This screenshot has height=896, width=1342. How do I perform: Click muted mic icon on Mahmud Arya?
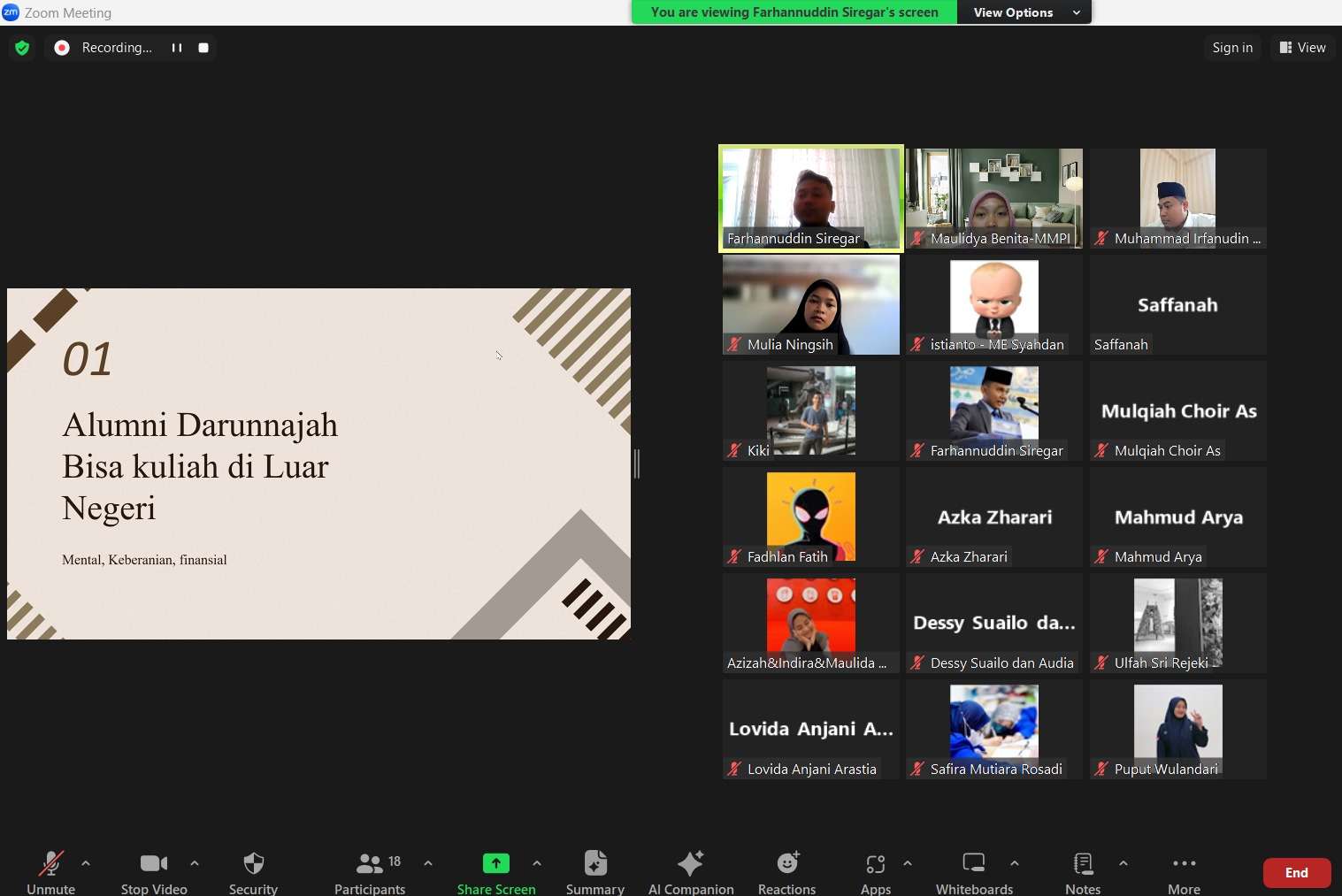click(1101, 556)
